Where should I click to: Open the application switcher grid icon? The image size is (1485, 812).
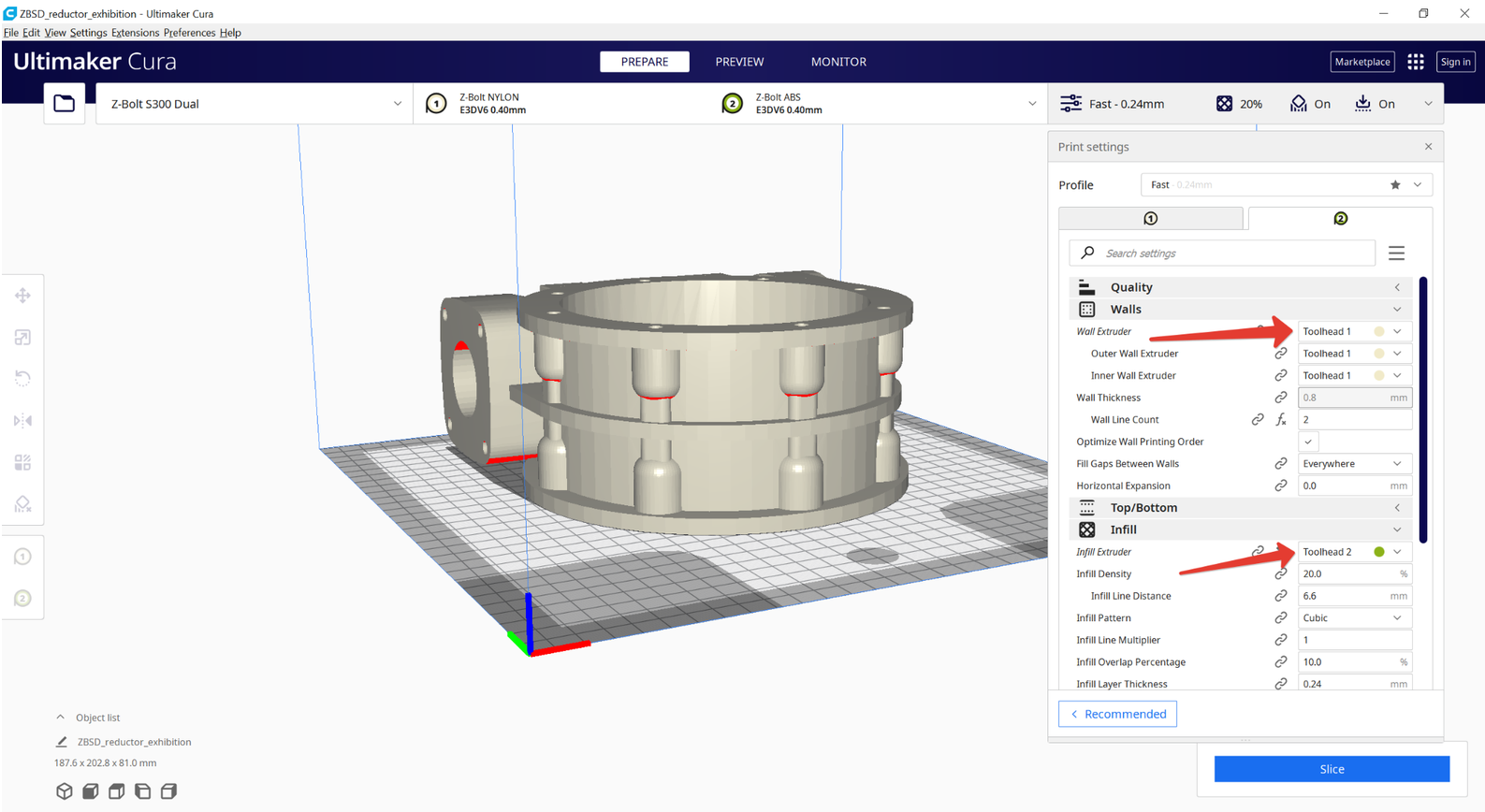(1416, 62)
